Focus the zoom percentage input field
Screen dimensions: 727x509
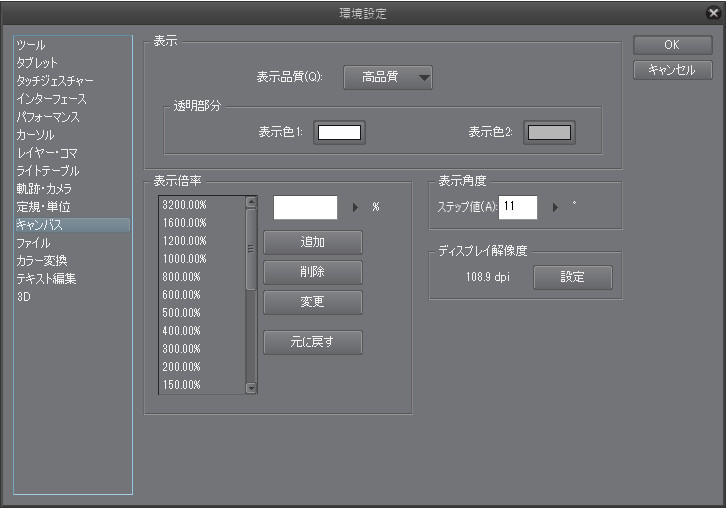click(x=305, y=207)
